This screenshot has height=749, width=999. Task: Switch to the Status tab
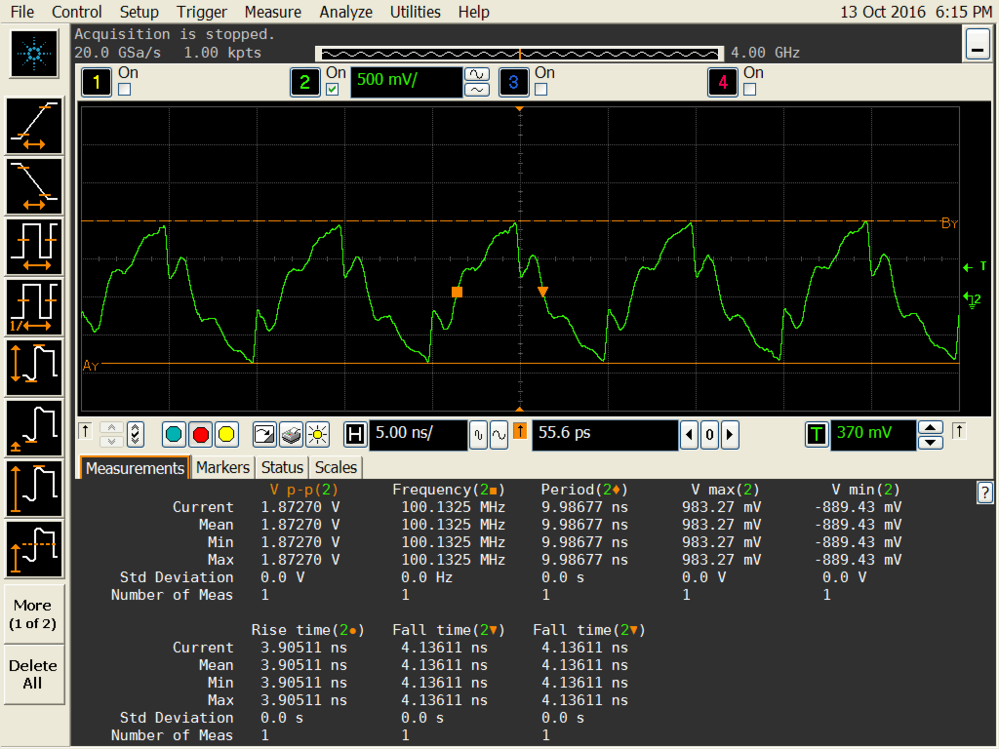pos(282,467)
